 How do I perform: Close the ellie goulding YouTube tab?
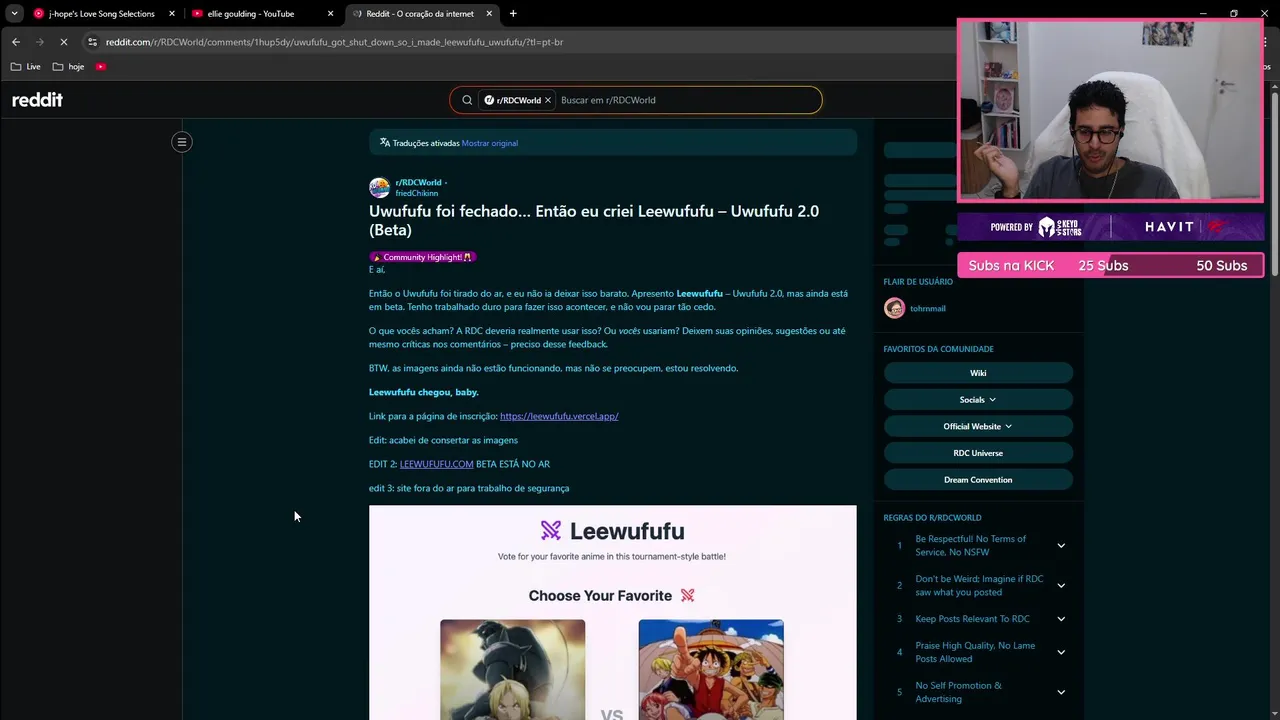click(x=330, y=14)
